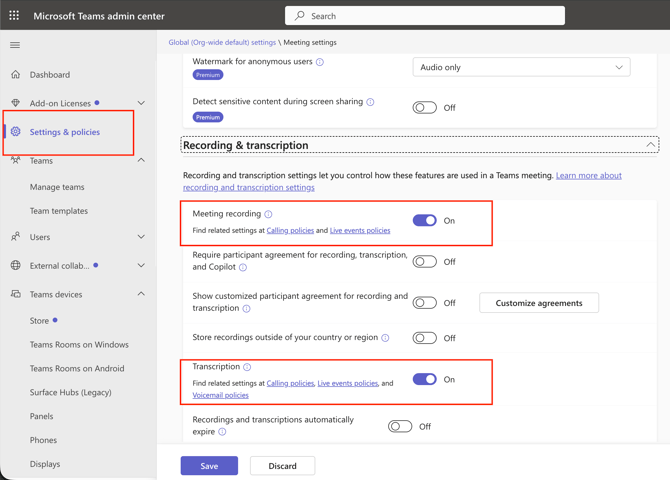Image resolution: width=670 pixels, height=480 pixels.
Task: Click the Settings & policies gear icon
Action: [15, 132]
